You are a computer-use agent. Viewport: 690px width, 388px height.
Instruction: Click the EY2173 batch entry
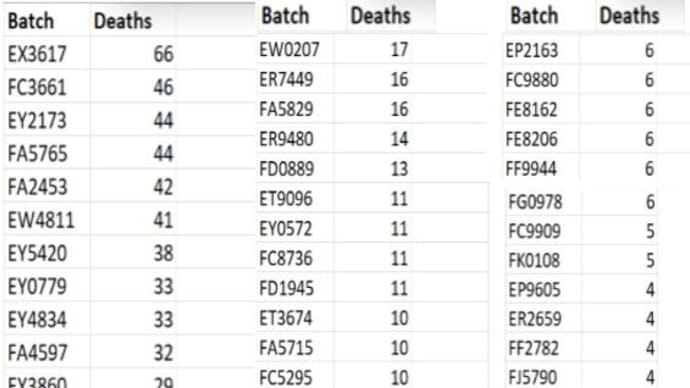click(37, 121)
